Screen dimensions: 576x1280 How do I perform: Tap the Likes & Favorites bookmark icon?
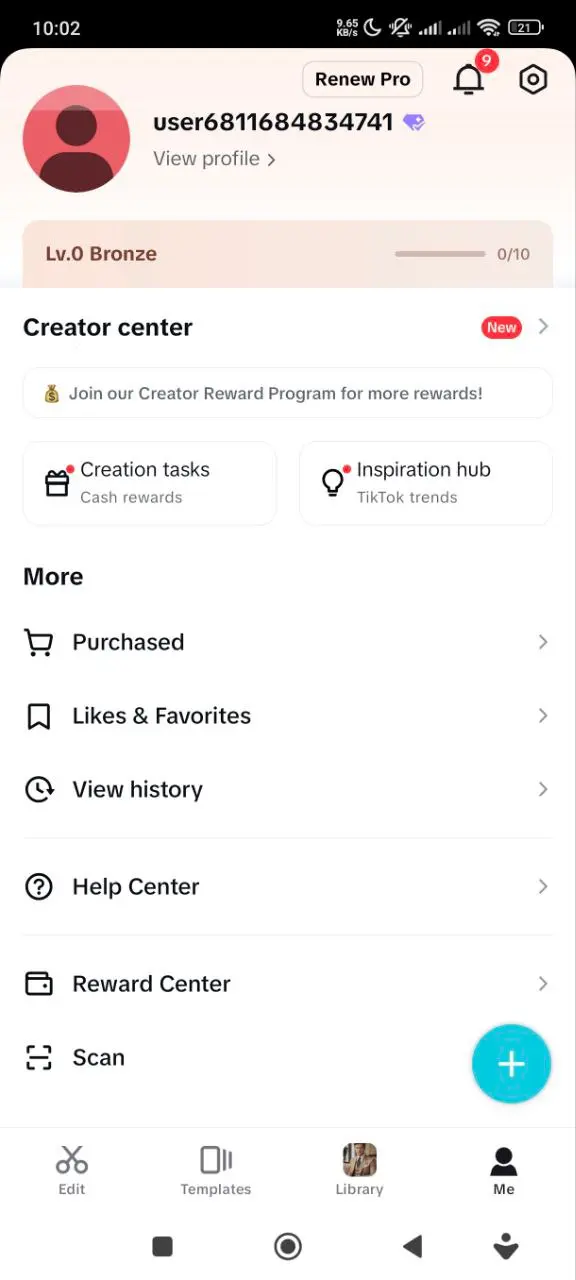[38, 716]
